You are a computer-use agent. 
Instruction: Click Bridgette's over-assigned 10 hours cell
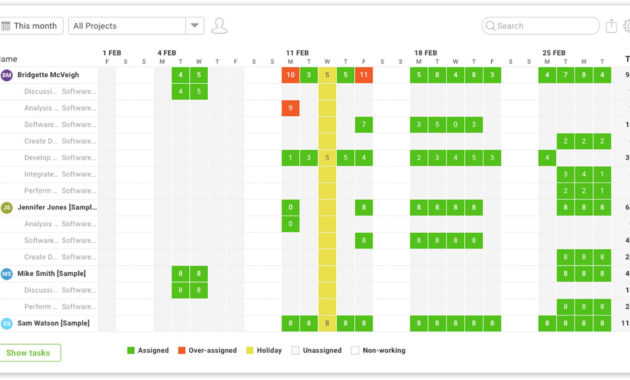290,75
